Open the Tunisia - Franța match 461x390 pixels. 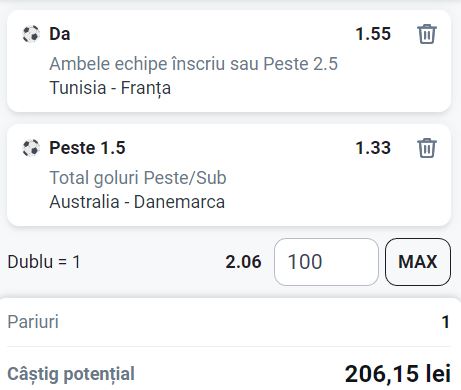(x=110, y=88)
